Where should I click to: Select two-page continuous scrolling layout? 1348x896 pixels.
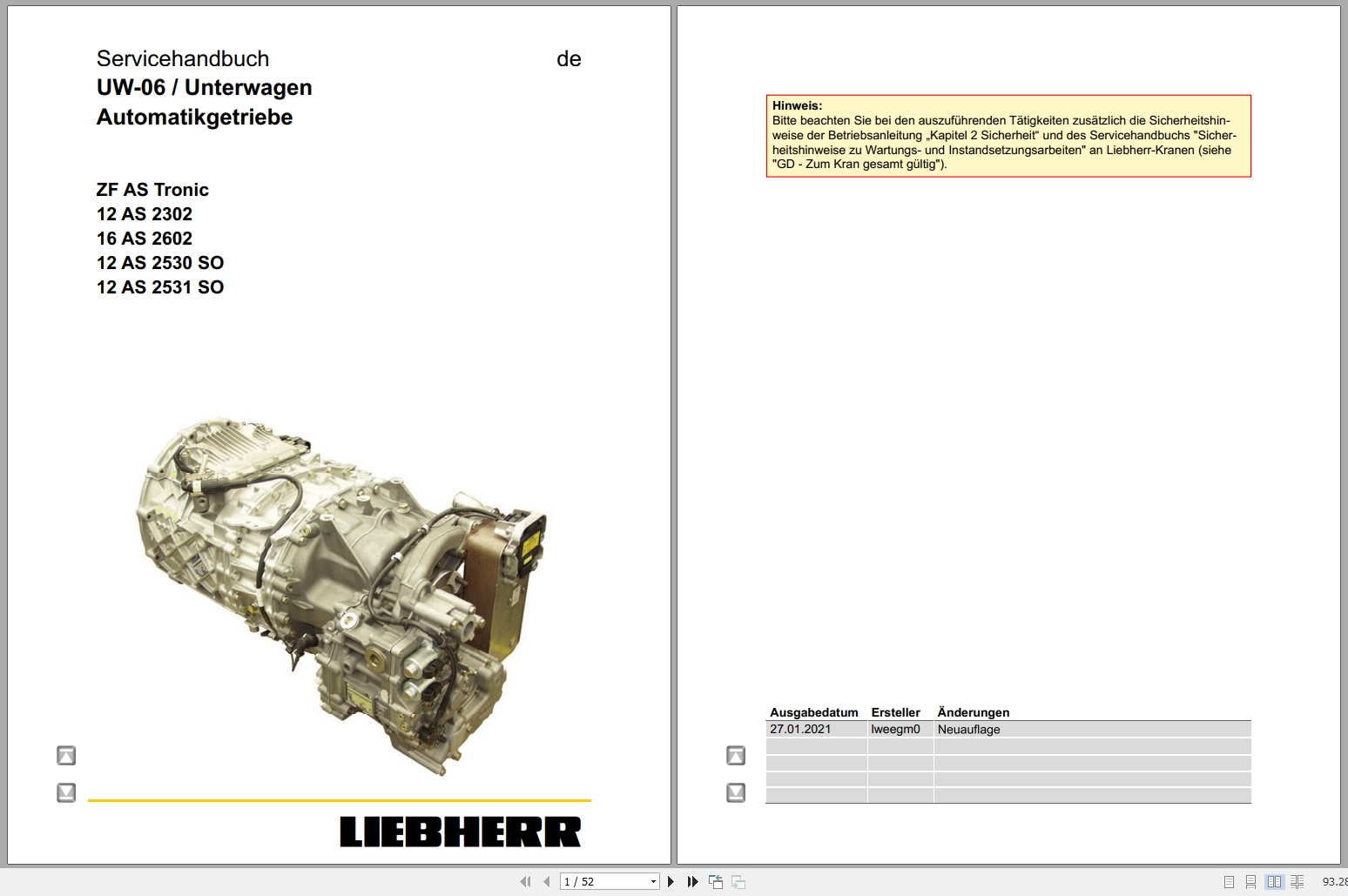point(1297,882)
